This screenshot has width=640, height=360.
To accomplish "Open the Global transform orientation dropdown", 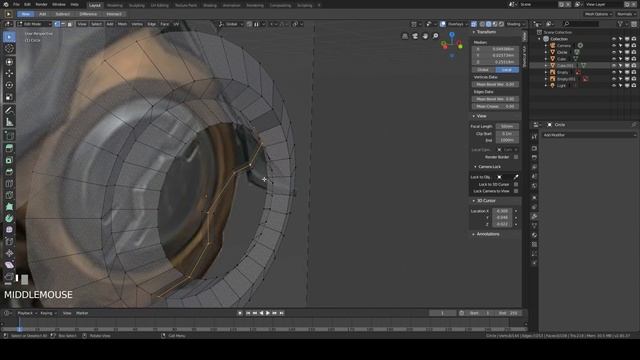I will (x=231, y=24).
